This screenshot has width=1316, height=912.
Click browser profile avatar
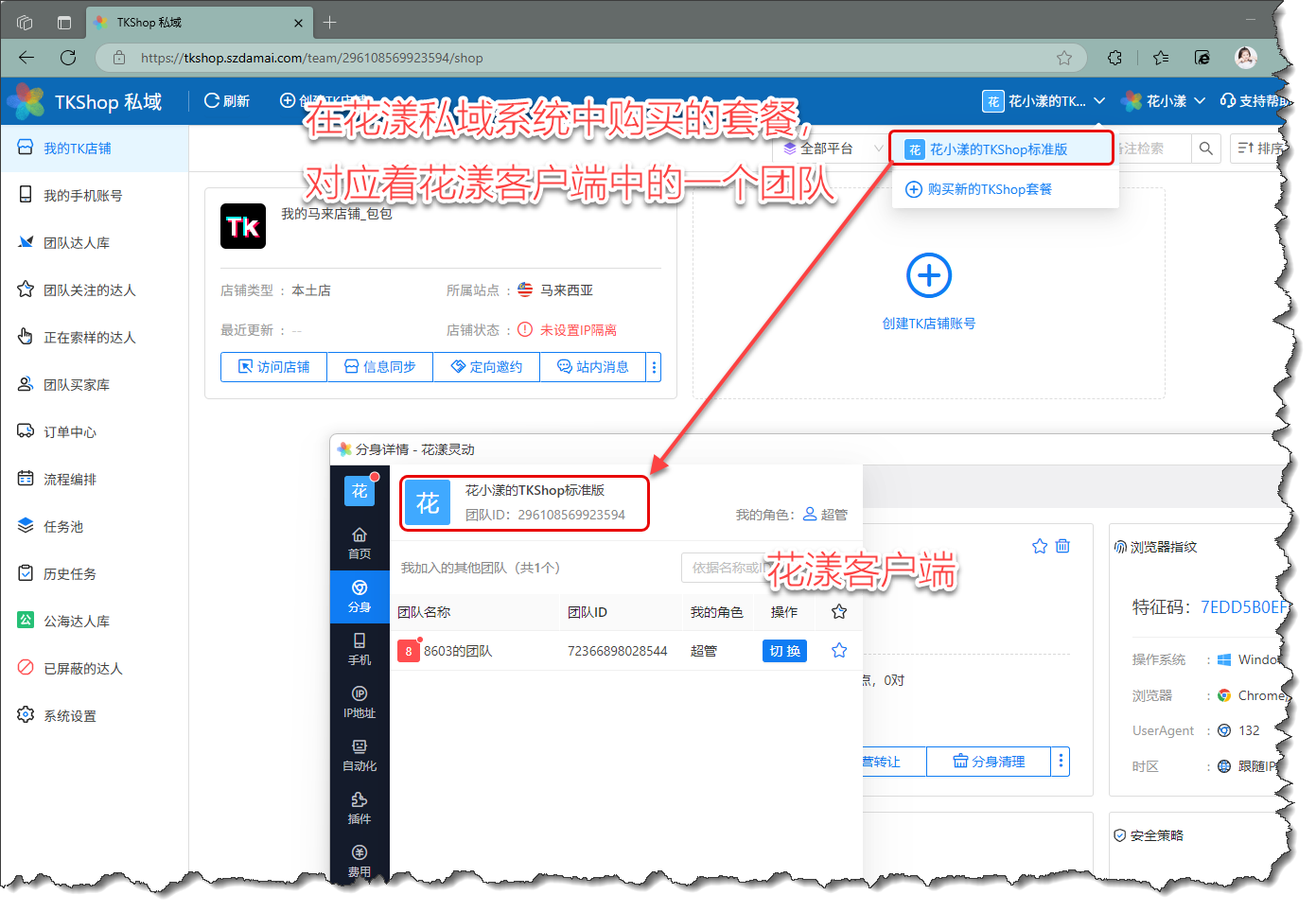click(1246, 58)
